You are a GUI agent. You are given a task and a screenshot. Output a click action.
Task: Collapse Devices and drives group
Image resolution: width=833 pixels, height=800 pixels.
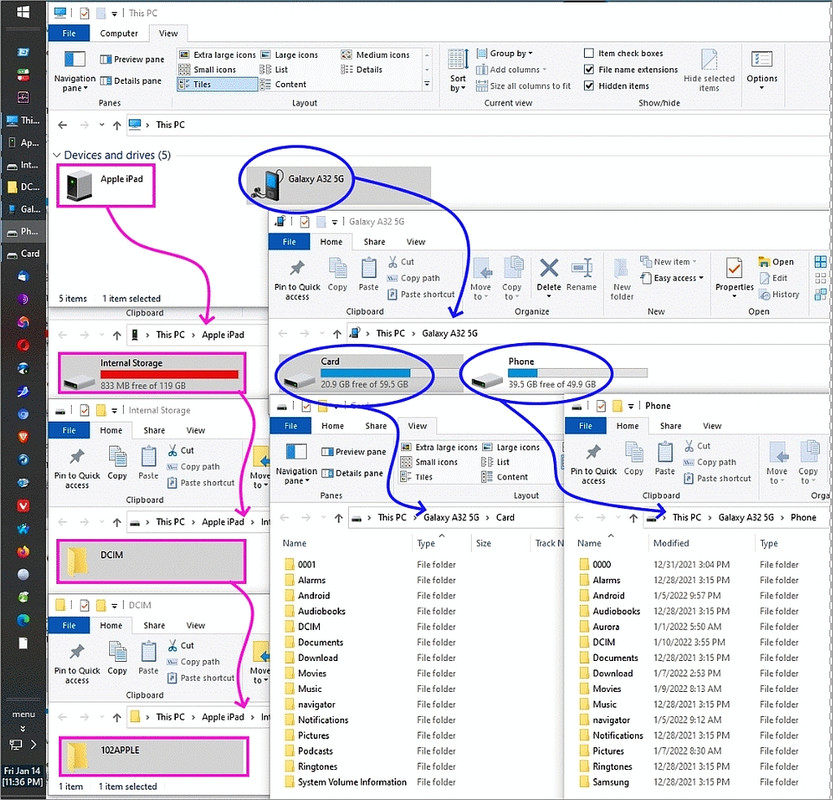(57, 155)
